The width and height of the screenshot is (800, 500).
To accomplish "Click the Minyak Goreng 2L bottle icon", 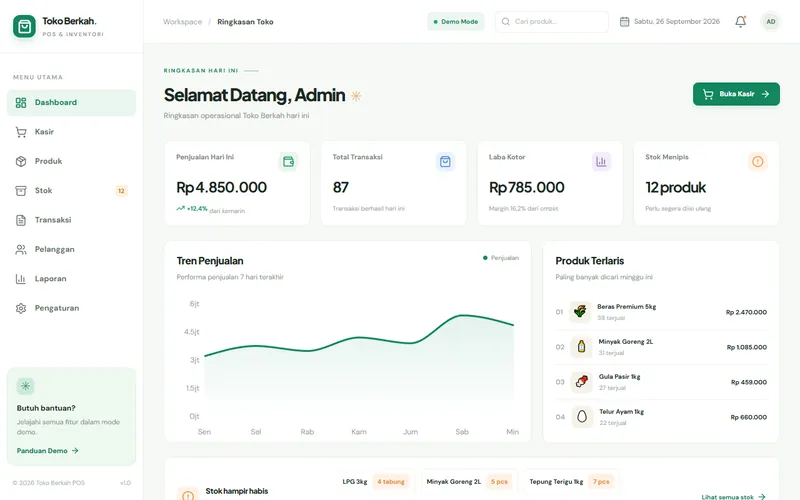I will tap(581, 347).
